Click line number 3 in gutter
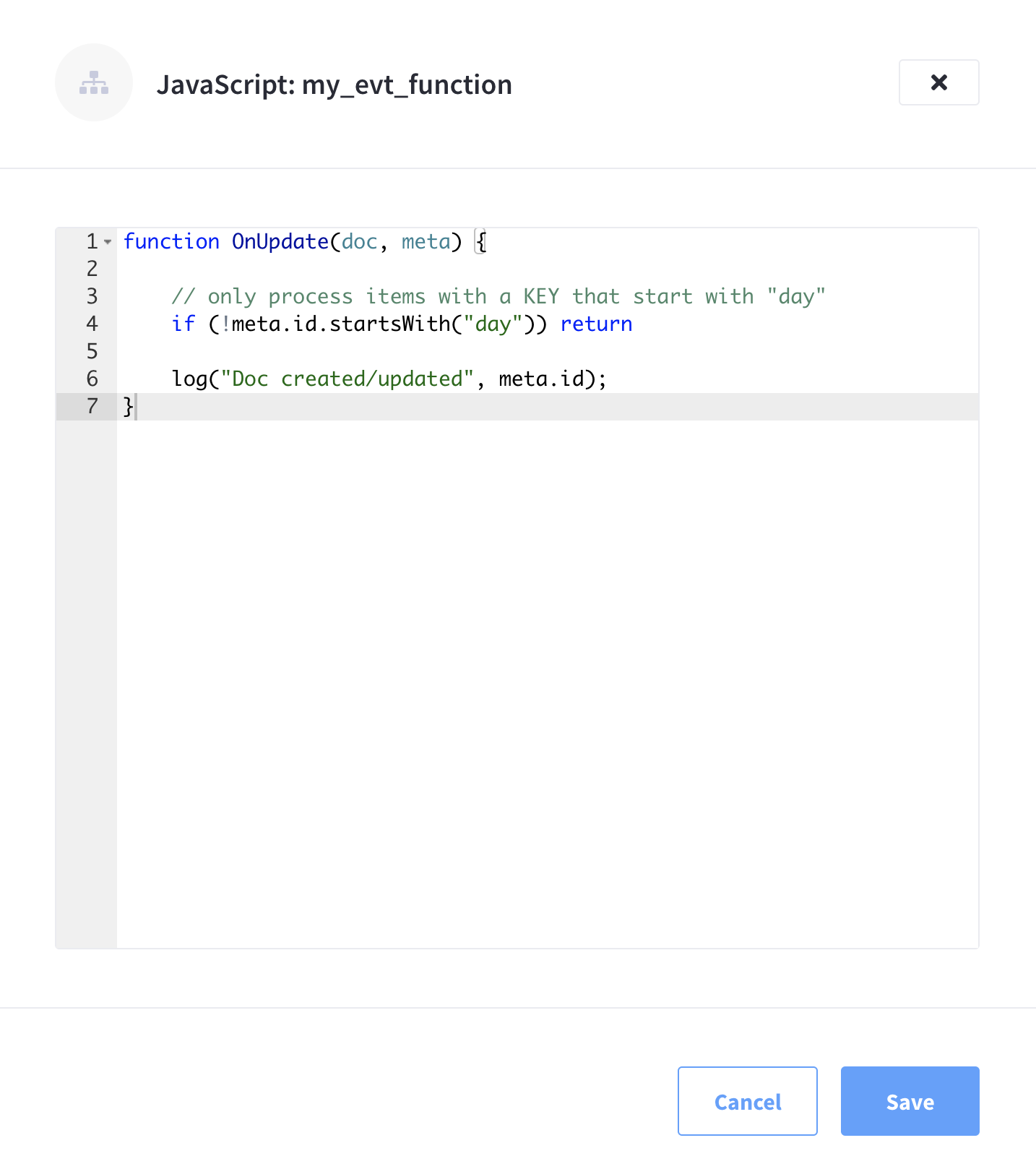The height and width of the screenshot is (1156, 1036). (92, 296)
